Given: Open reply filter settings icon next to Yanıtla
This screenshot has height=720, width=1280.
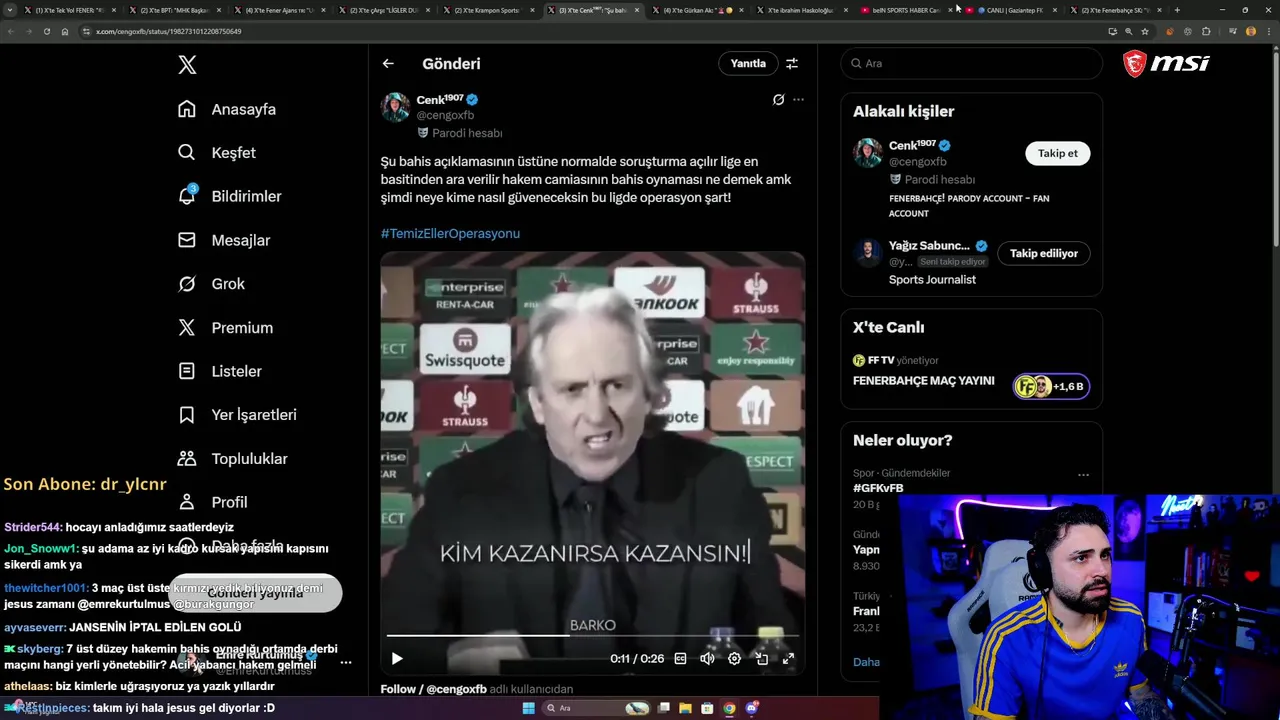Looking at the screenshot, I should [792, 63].
